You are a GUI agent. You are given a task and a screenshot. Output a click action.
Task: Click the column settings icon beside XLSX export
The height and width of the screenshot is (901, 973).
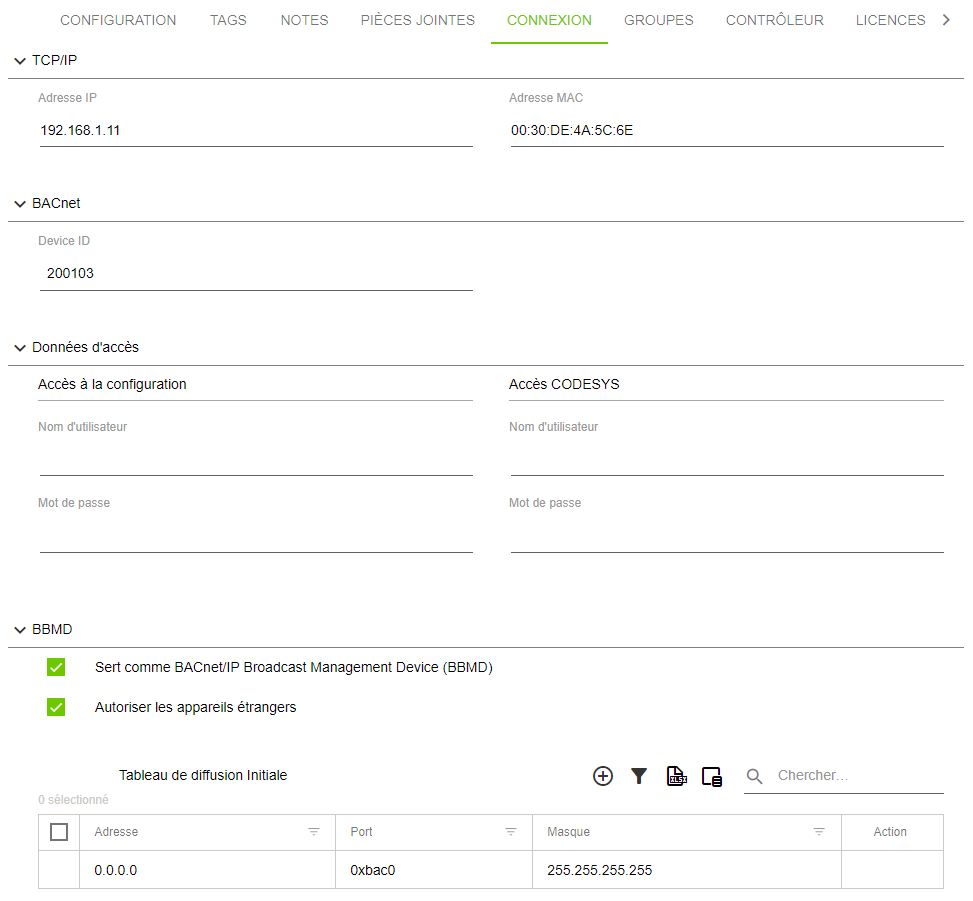tap(712, 776)
